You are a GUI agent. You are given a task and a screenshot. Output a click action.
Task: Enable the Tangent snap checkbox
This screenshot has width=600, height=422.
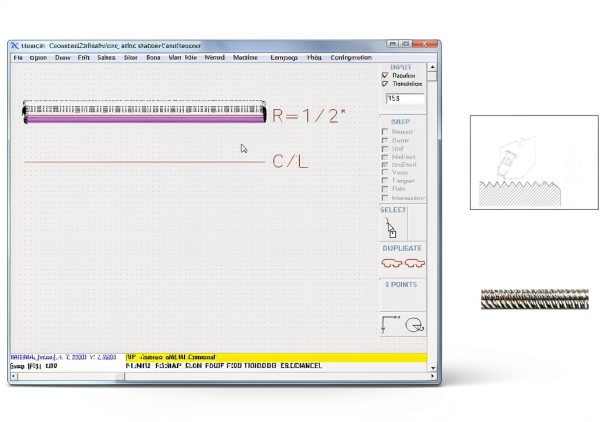[x=385, y=181]
